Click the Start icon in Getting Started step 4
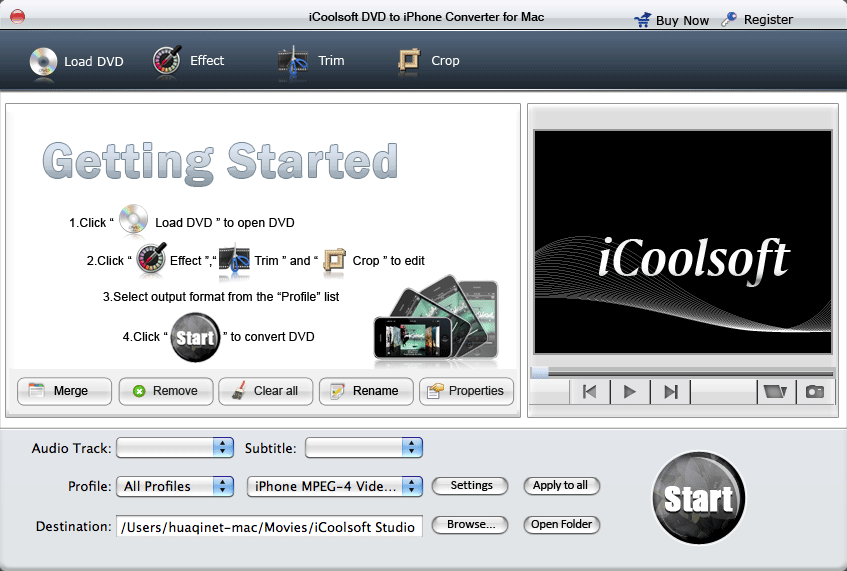847x571 pixels. pyautogui.click(x=195, y=338)
